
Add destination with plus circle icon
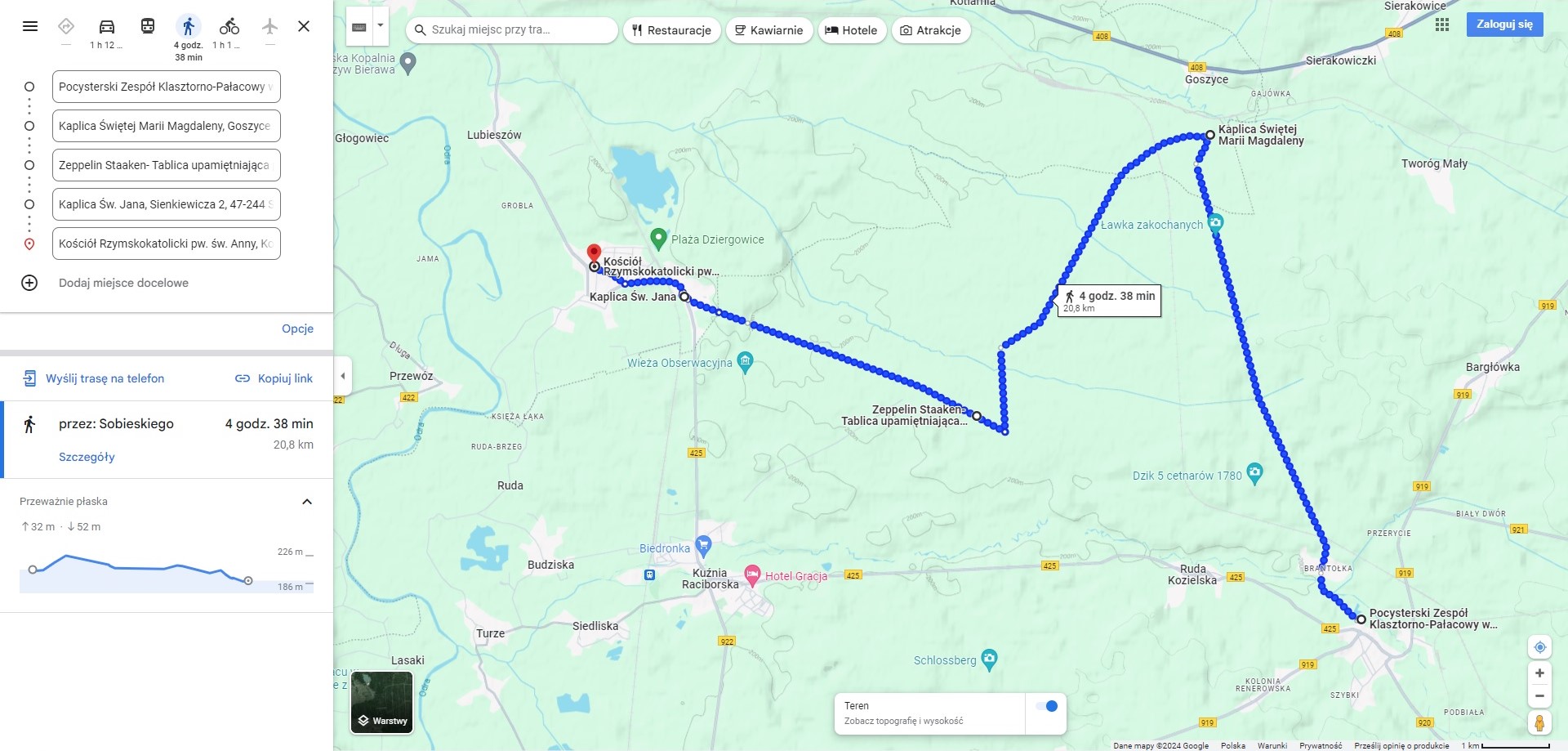[x=29, y=283]
